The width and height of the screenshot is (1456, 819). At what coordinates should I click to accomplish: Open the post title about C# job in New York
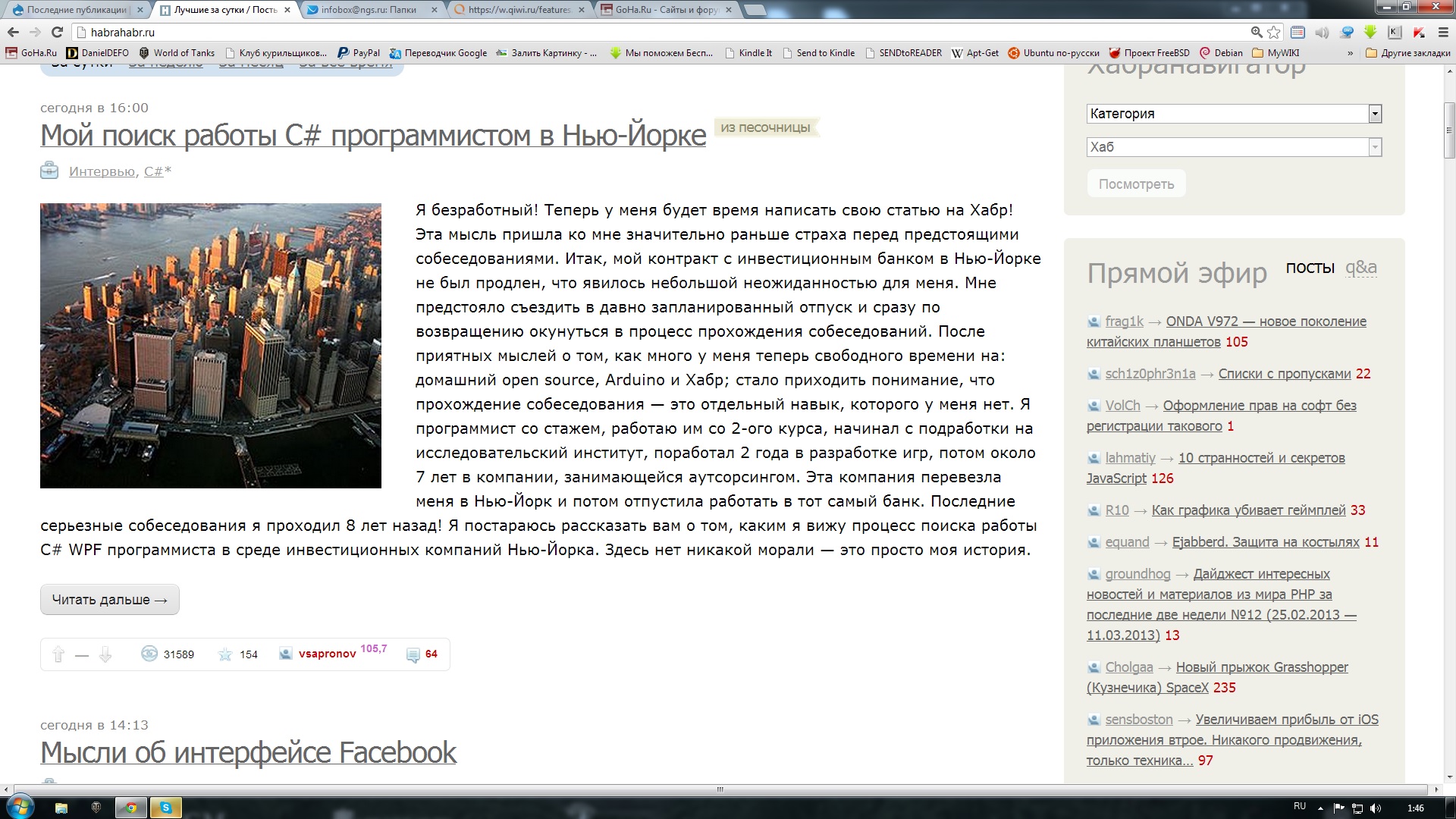click(x=373, y=136)
